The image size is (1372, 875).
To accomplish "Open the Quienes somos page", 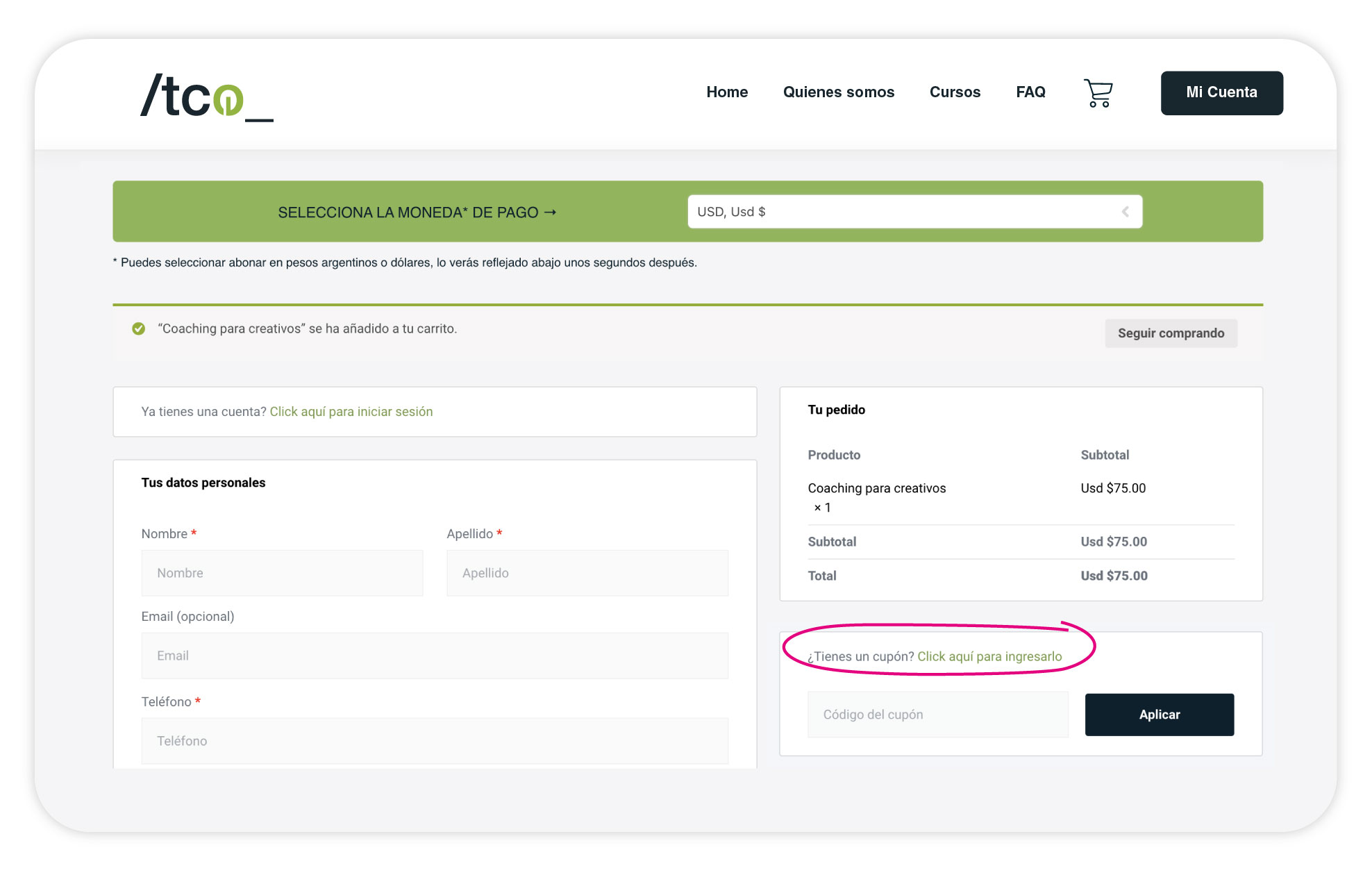I will (x=838, y=92).
